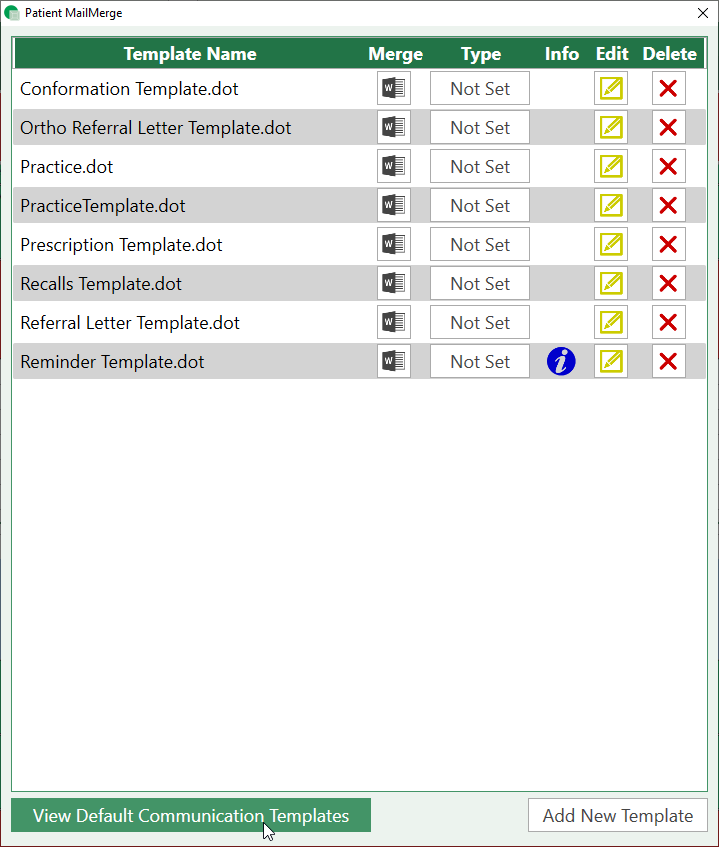Click the Type column header
The image size is (719, 847).
481,54
